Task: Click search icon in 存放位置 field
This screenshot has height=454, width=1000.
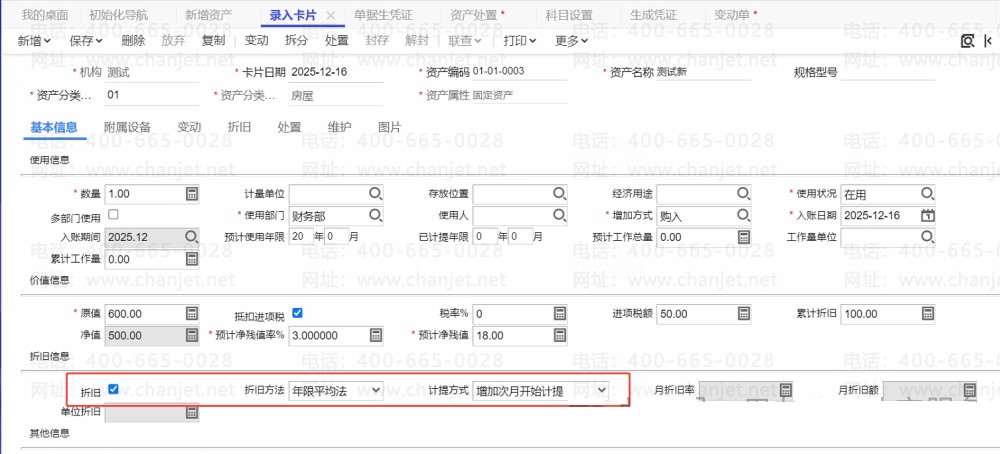Action: coord(559,194)
